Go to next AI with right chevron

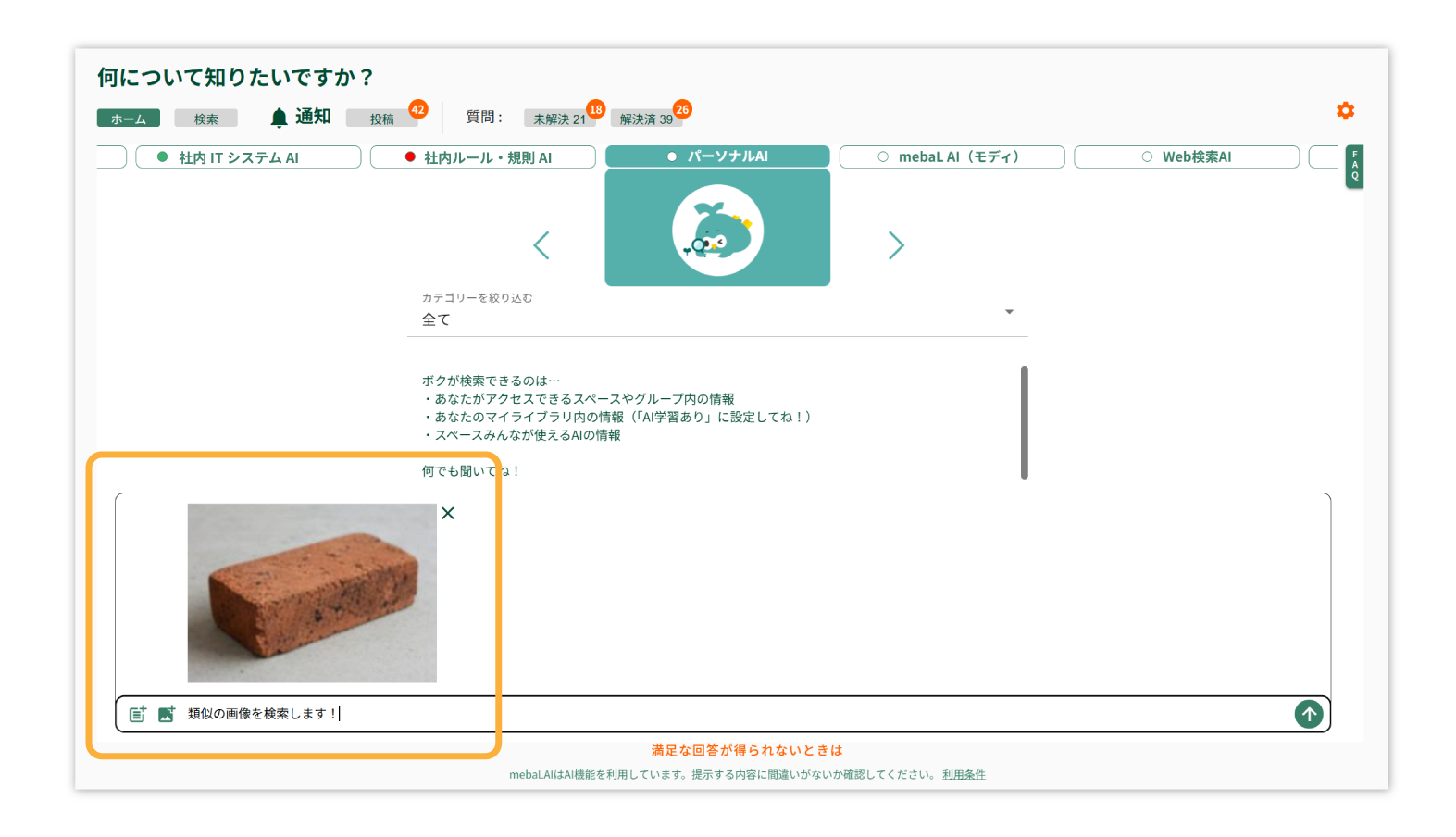click(x=895, y=245)
